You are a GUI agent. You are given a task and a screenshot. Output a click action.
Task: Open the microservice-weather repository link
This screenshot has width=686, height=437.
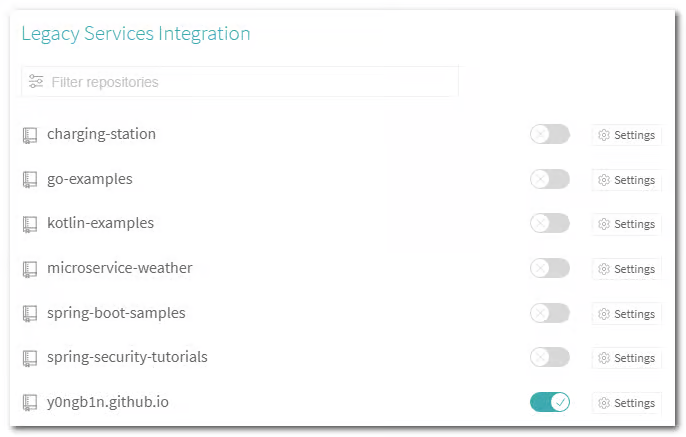coord(119,268)
